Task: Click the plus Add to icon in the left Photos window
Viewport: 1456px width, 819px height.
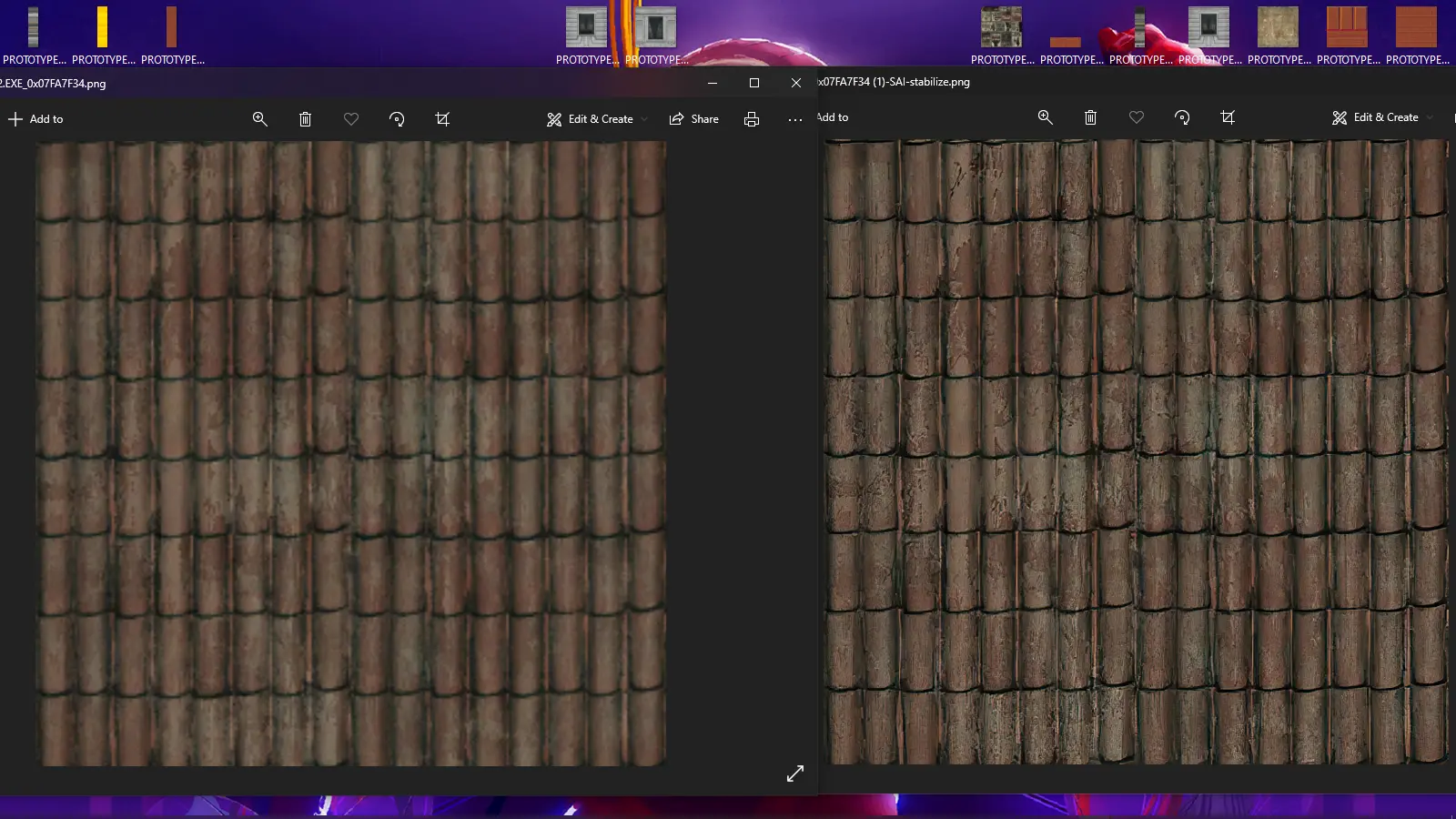Action: click(x=15, y=119)
